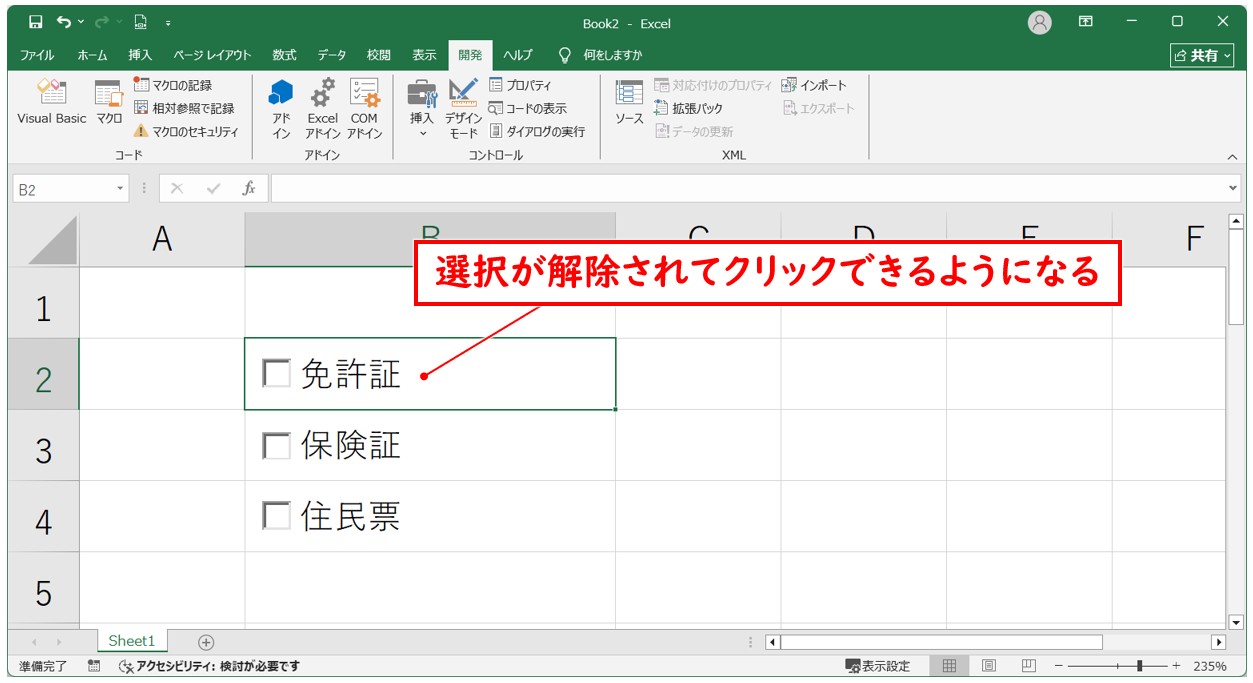Open COM アドイン dialog

click(365, 108)
